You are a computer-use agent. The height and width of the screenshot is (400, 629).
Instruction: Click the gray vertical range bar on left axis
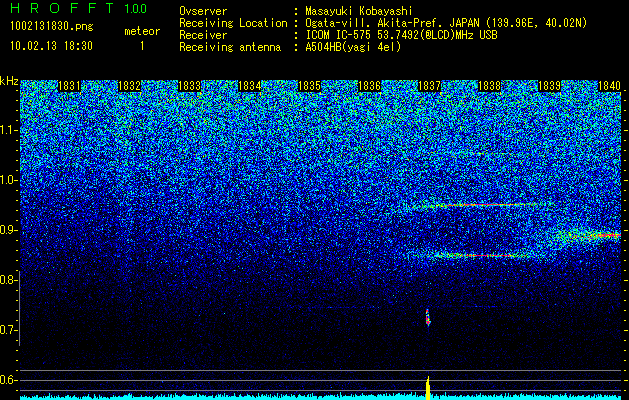[x=19, y=308]
